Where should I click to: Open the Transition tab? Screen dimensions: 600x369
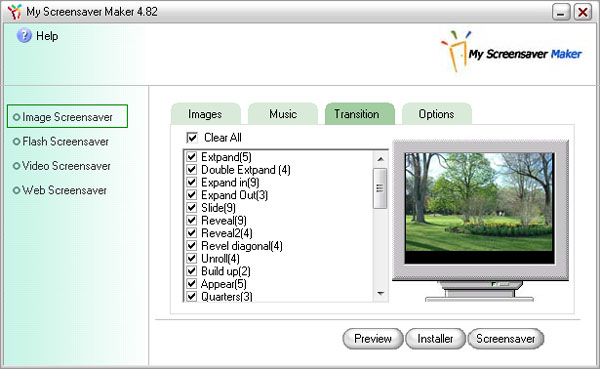click(360, 114)
